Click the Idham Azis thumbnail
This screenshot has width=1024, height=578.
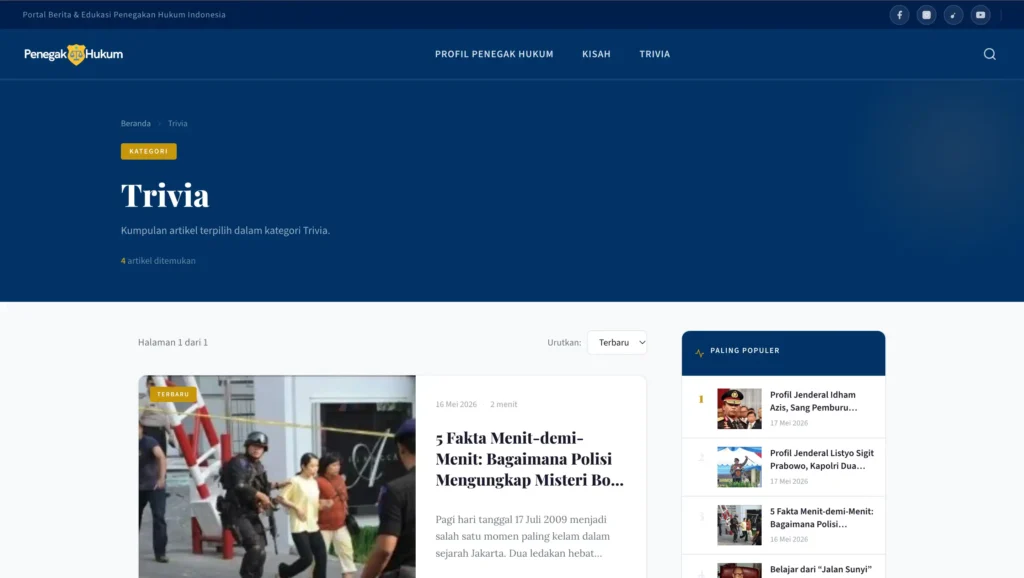pyautogui.click(x=739, y=409)
